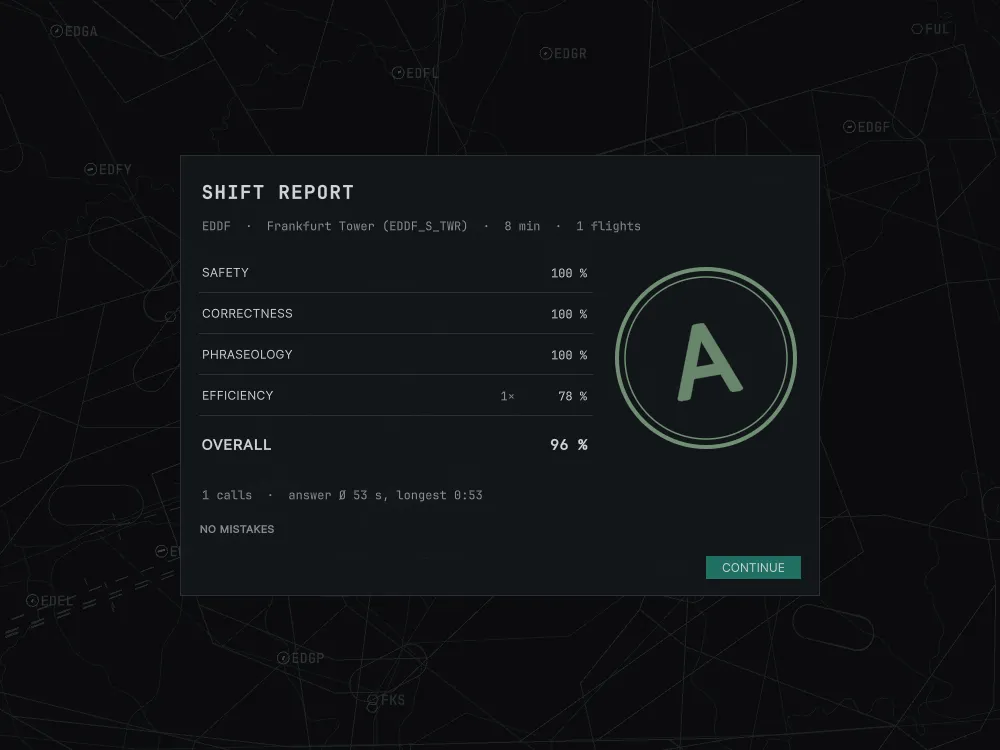Viewport: 1000px width, 750px height.
Task: Click the 'answer Ø 53 s, longest 0:53' text
Action: coord(385,495)
